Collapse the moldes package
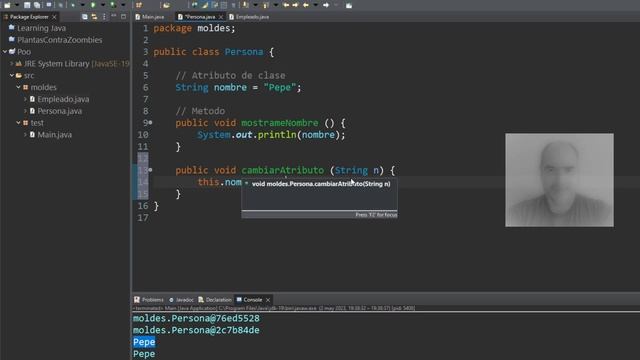This screenshot has width=640, height=360. pos(18,87)
